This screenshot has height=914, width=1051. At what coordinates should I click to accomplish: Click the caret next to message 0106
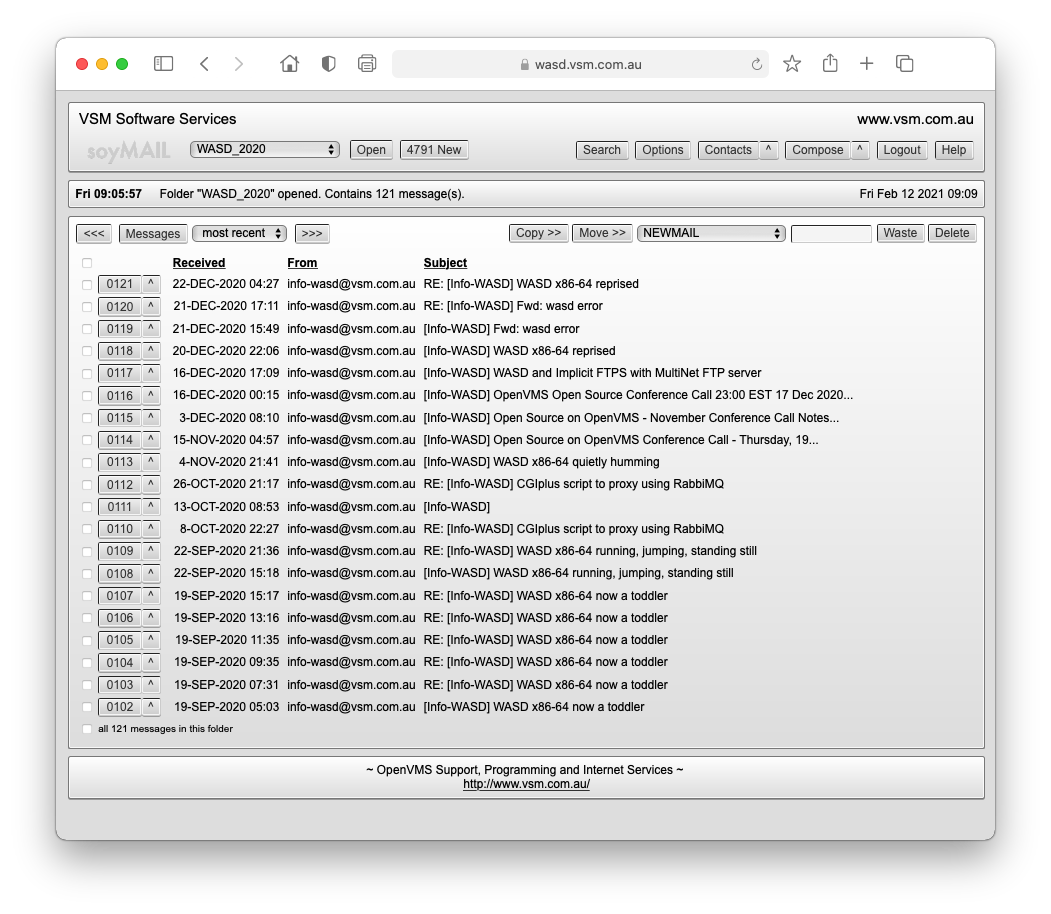tap(151, 618)
